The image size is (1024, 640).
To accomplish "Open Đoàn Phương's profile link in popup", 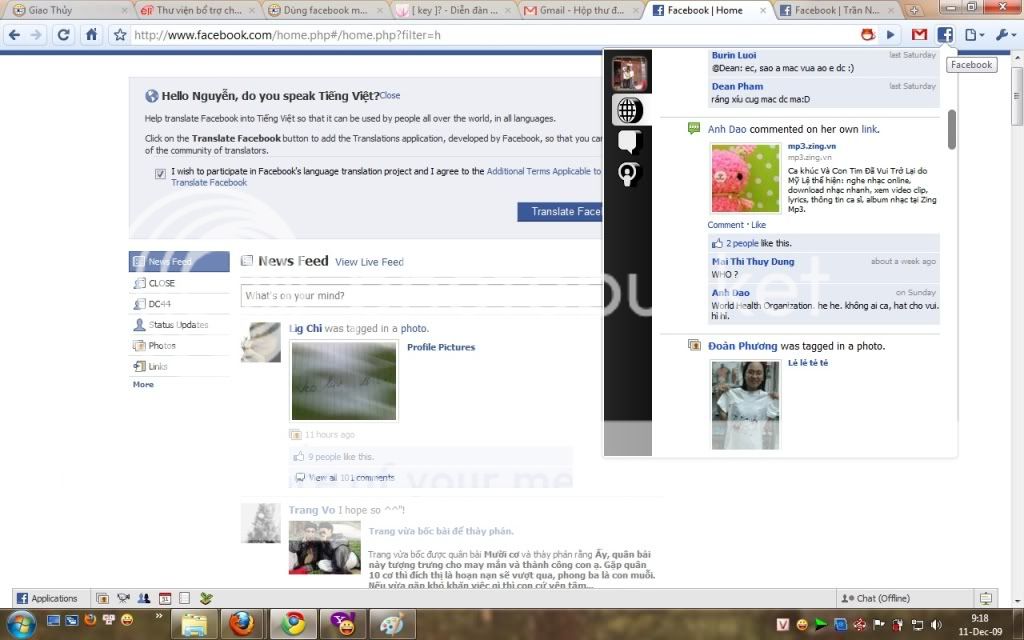I will click(x=743, y=346).
